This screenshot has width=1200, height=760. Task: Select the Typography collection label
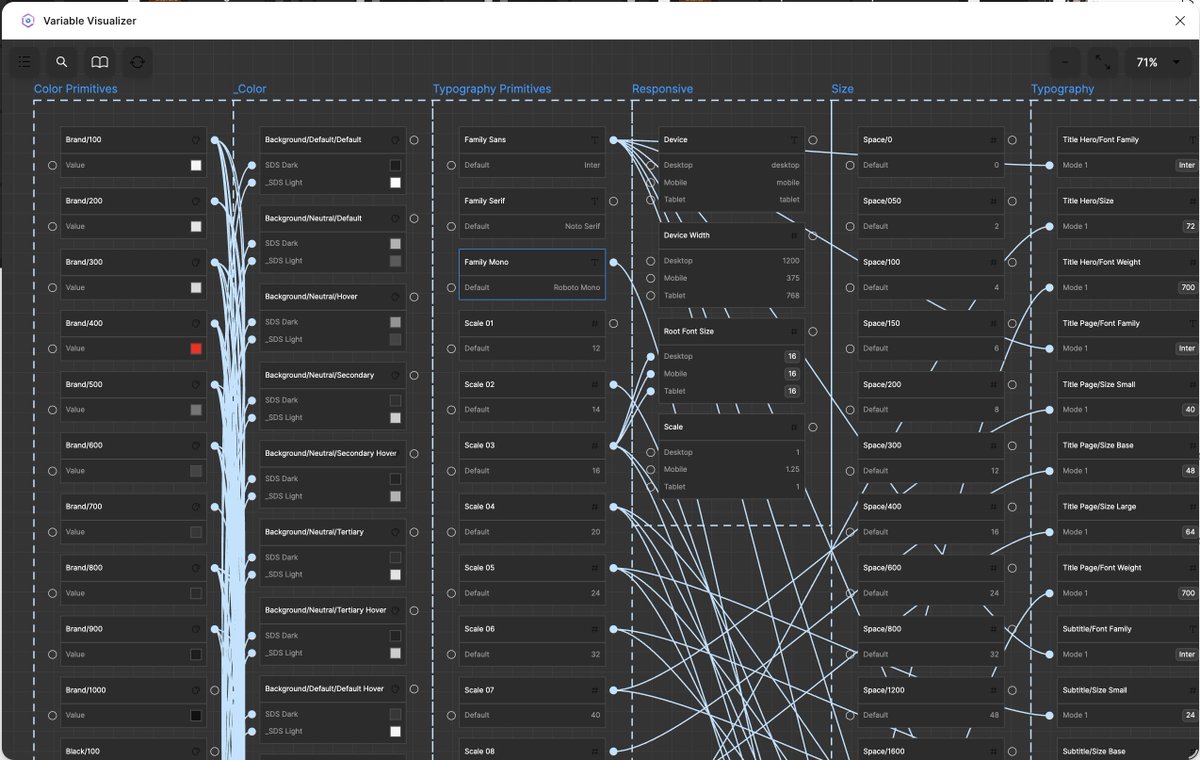[x=1062, y=89]
